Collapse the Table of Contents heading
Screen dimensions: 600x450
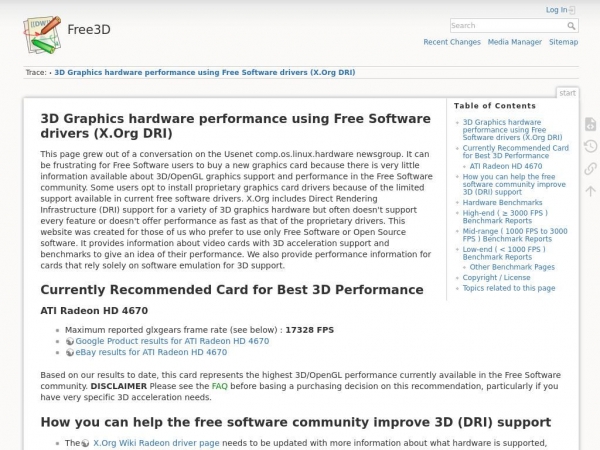pos(494,106)
